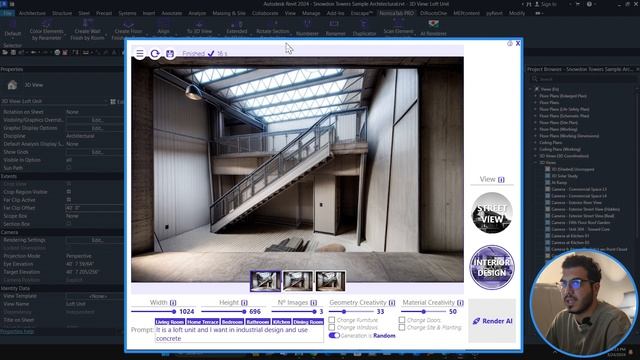640x360 pixels.
Task: Click the To 3D View ribbon tool
Action: [199, 27]
